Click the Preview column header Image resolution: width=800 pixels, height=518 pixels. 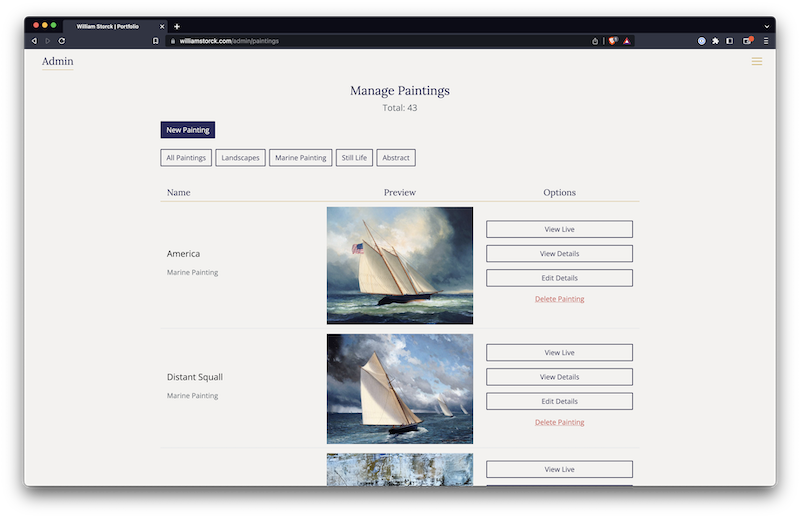click(400, 192)
